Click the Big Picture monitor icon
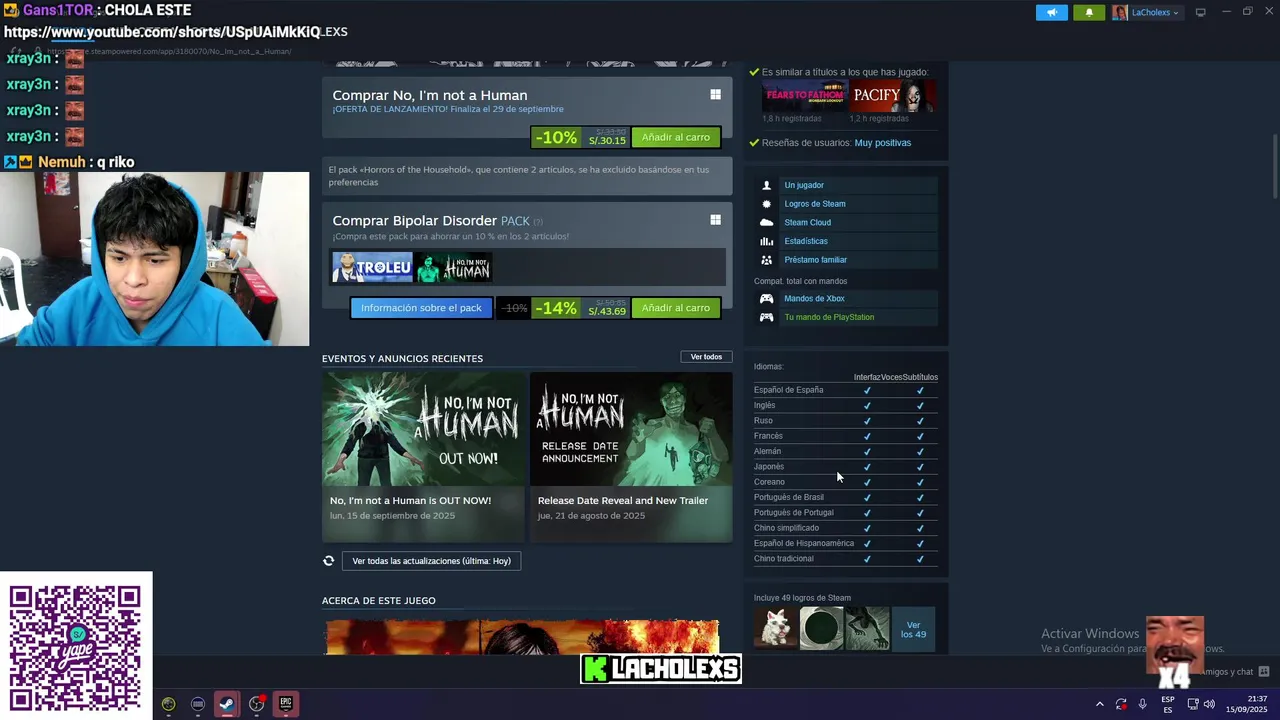Screen dimensions: 1280x720 coord(1200,12)
